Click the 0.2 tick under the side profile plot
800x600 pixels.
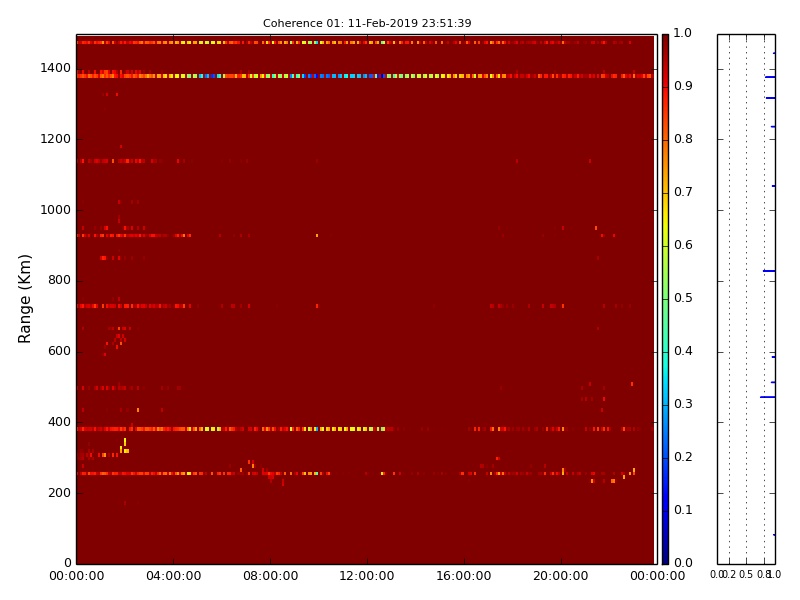click(x=730, y=574)
